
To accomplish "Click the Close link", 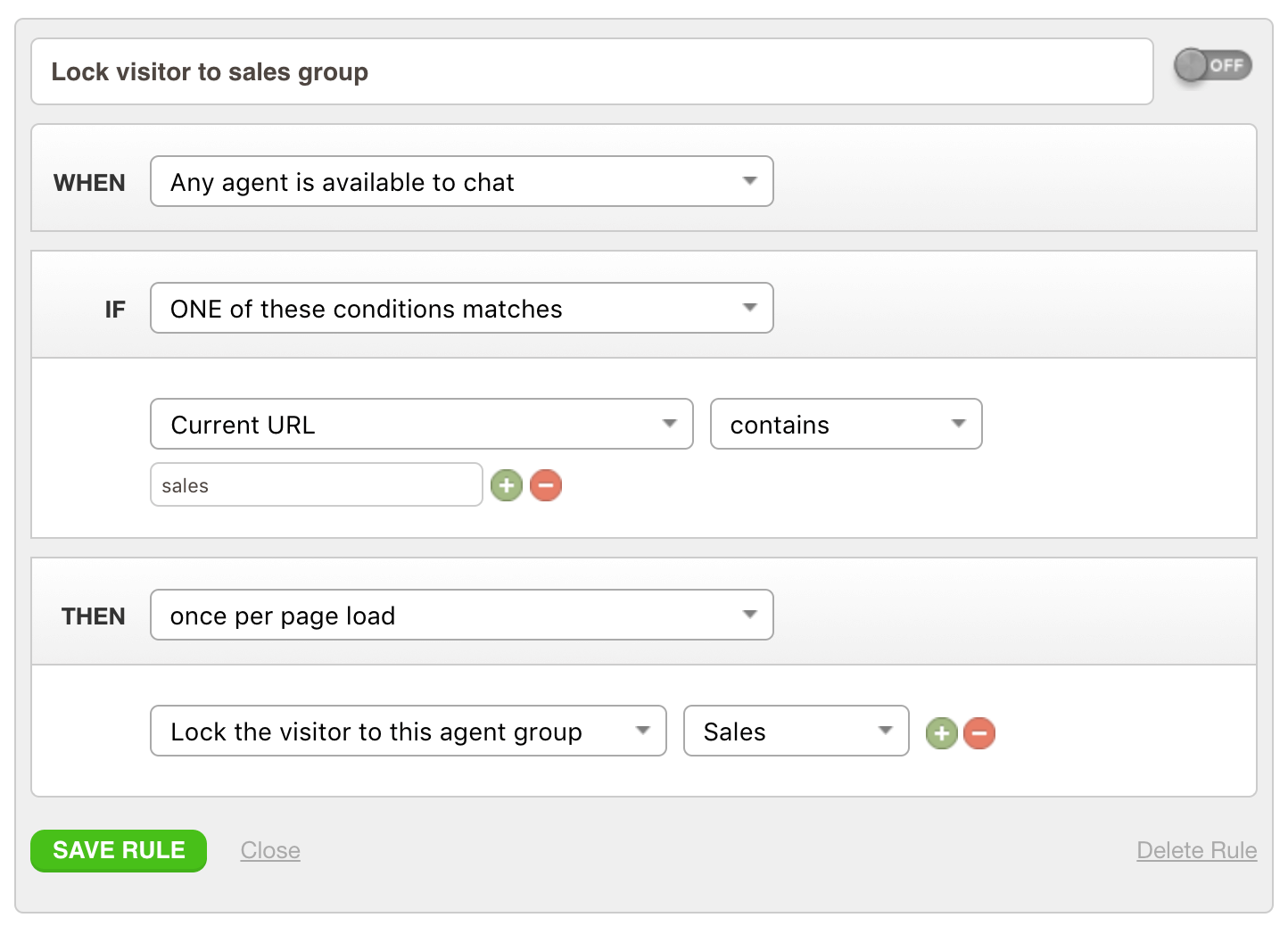I will (270, 850).
